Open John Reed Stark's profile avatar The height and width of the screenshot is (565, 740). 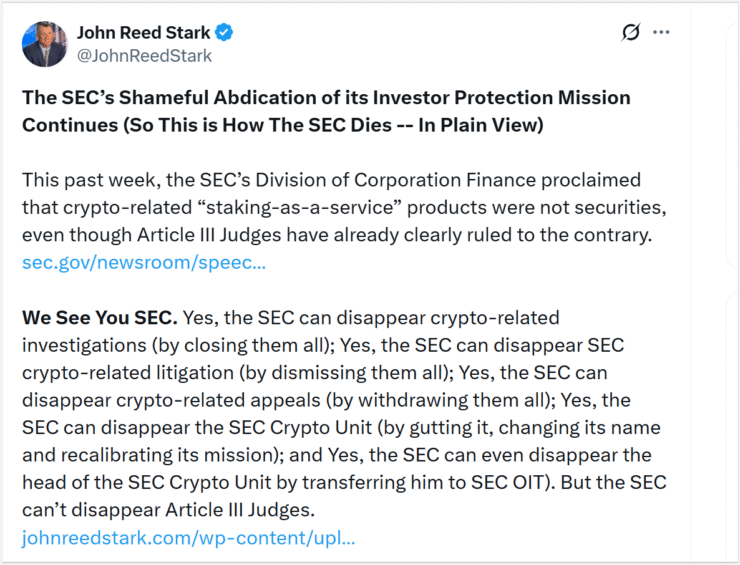point(44,44)
